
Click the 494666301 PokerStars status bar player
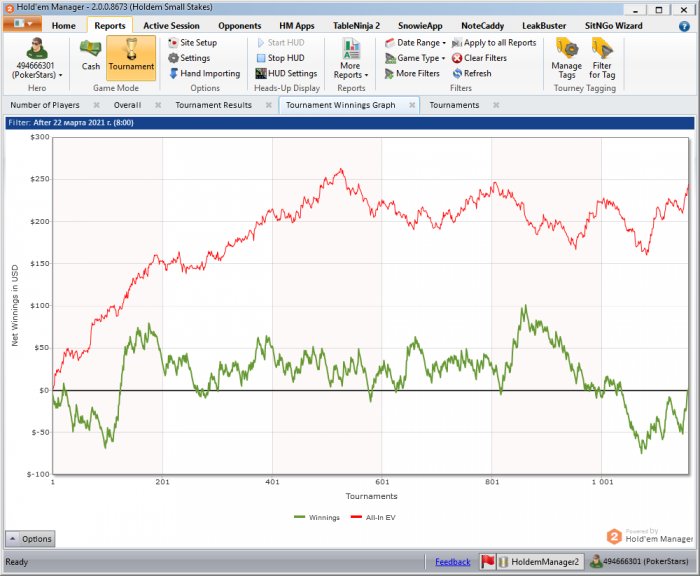639,562
